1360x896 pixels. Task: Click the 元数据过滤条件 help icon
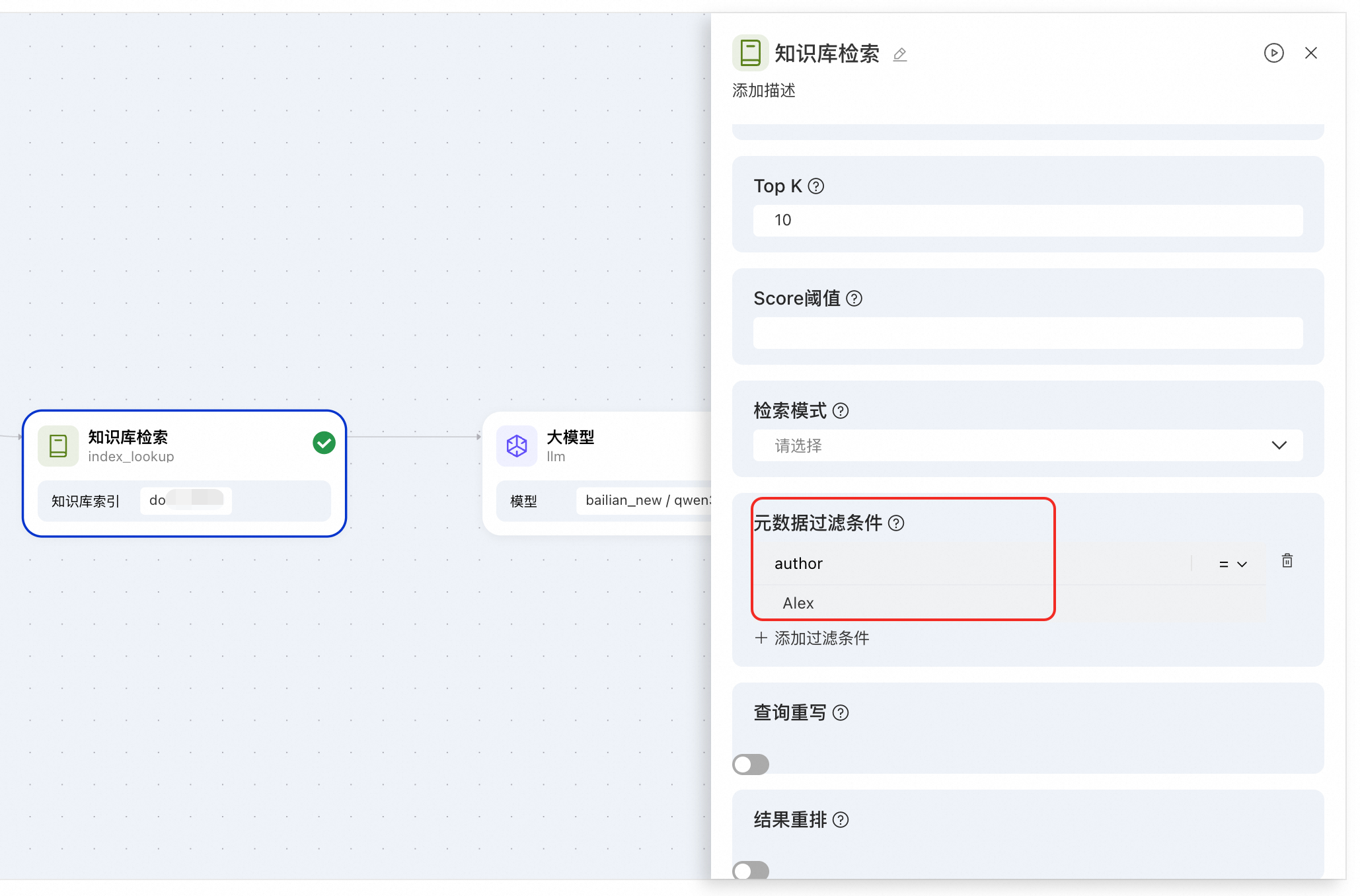(896, 523)
